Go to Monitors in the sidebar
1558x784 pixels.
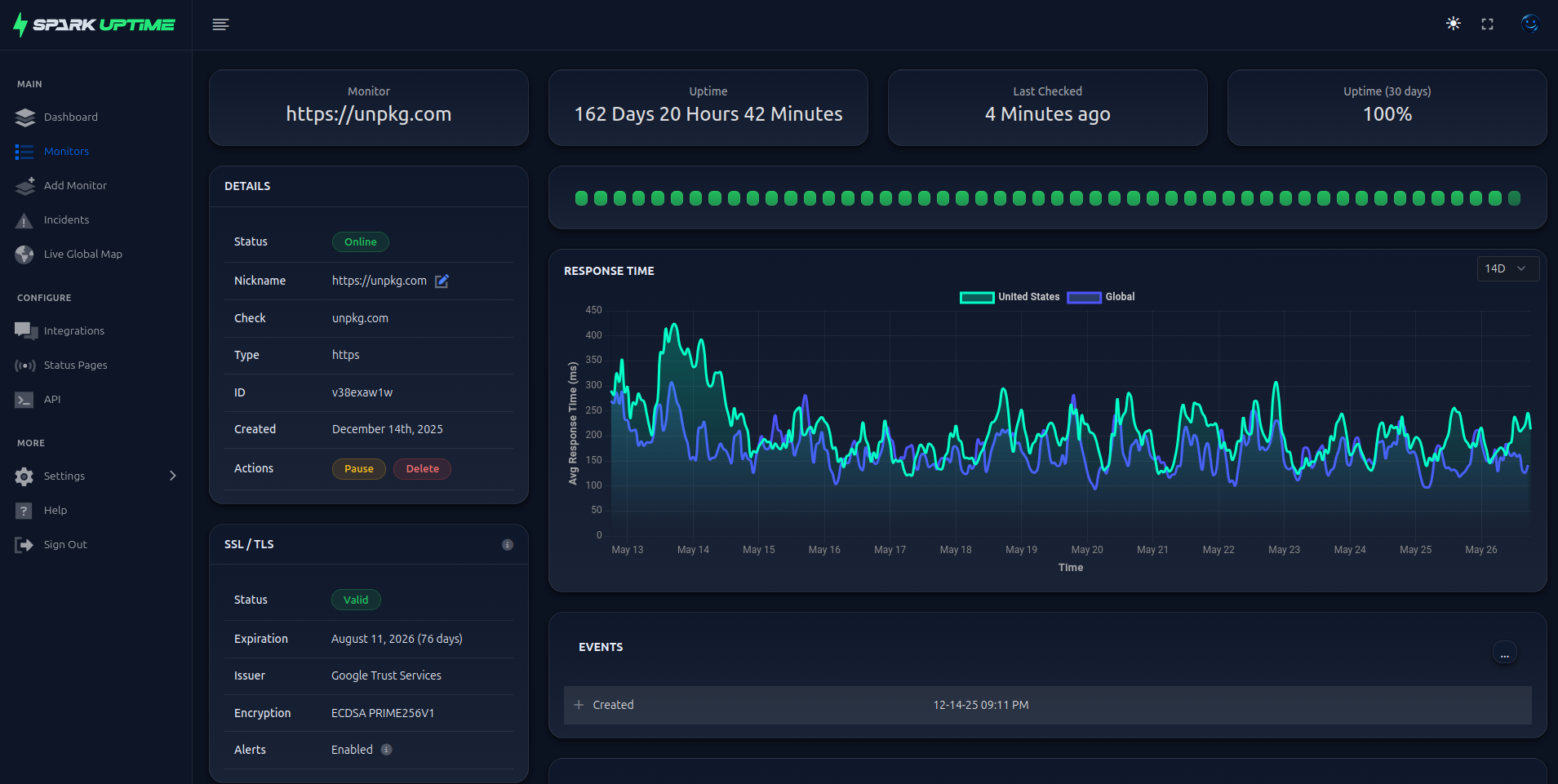tap(66, 151)
